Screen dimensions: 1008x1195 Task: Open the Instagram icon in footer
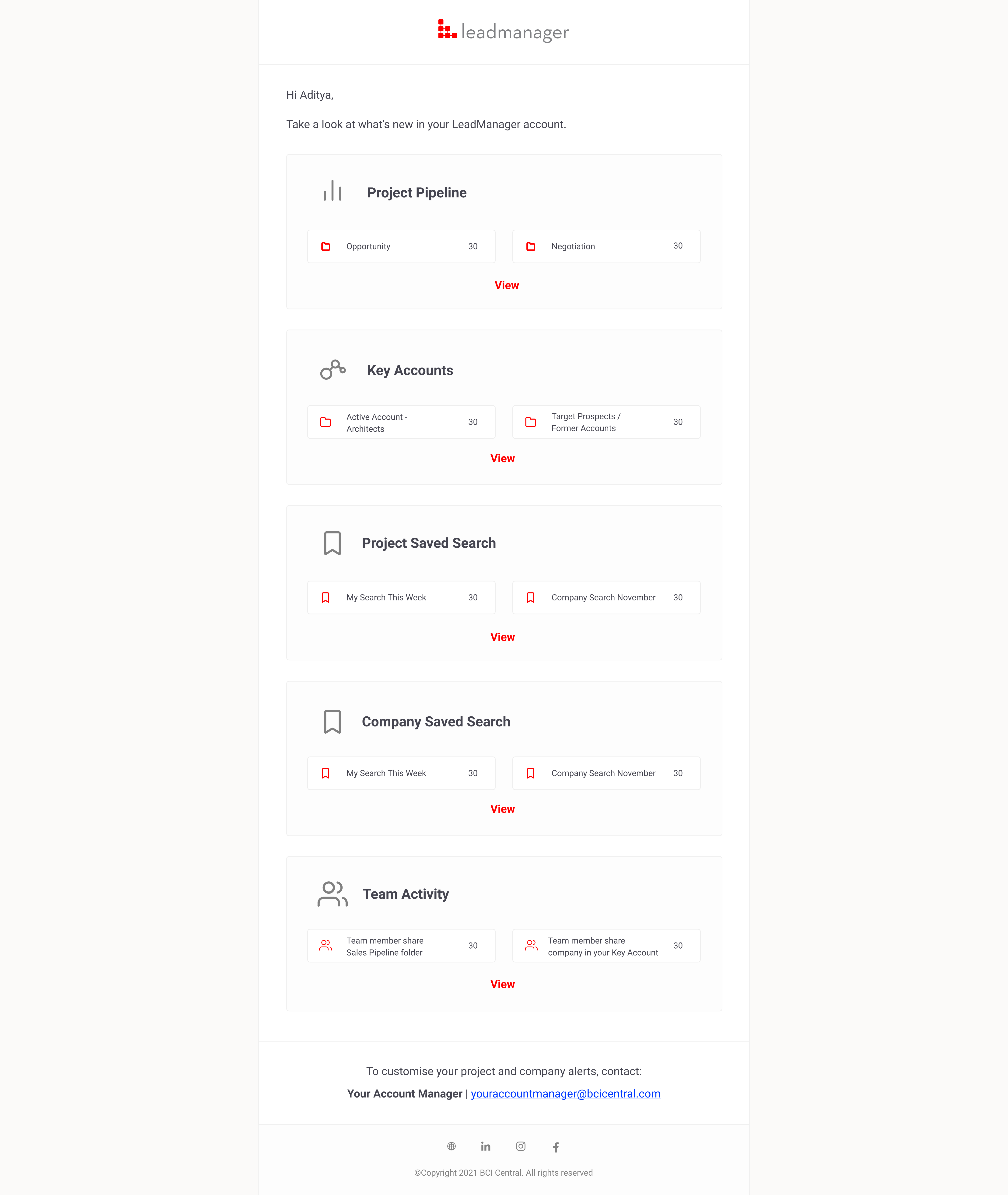[521, 1146]
